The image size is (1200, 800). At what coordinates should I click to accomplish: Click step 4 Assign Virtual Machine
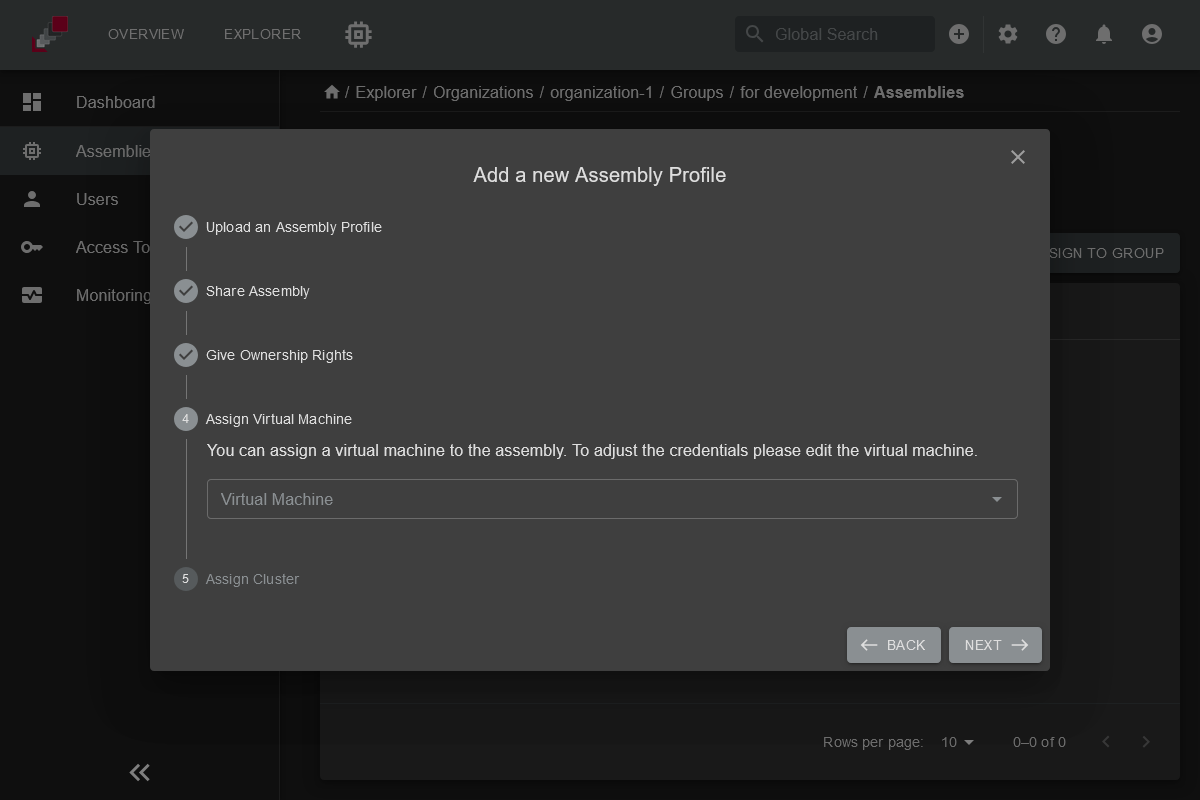coord(263,419)
